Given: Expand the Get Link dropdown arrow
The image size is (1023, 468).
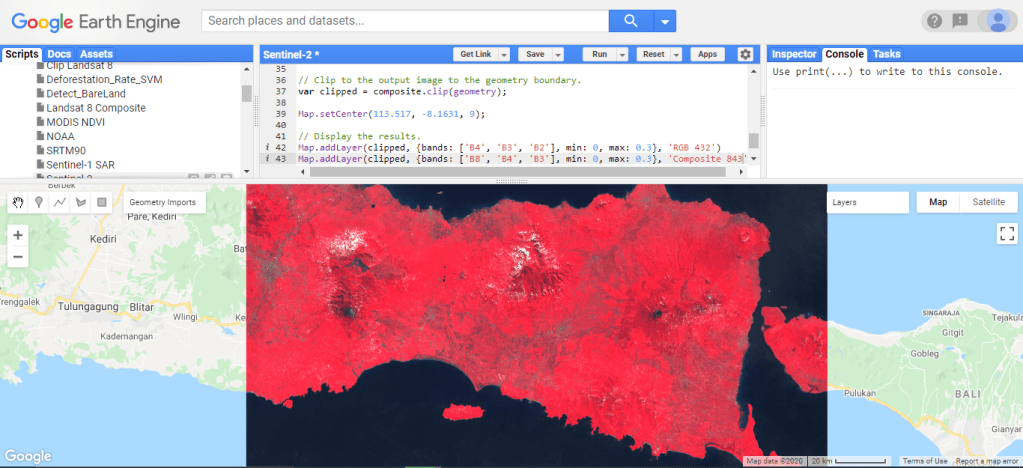Looking at the screenshot, I should point(504,54).
